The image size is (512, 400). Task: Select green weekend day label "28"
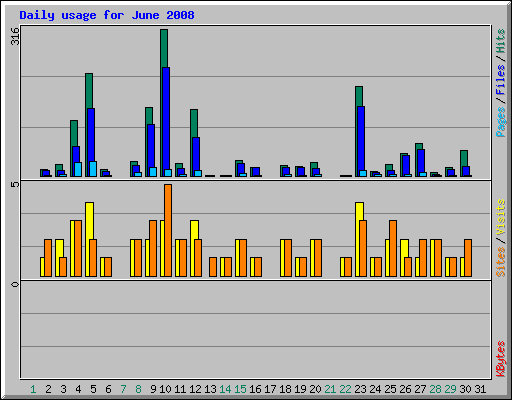click(435, 389)
